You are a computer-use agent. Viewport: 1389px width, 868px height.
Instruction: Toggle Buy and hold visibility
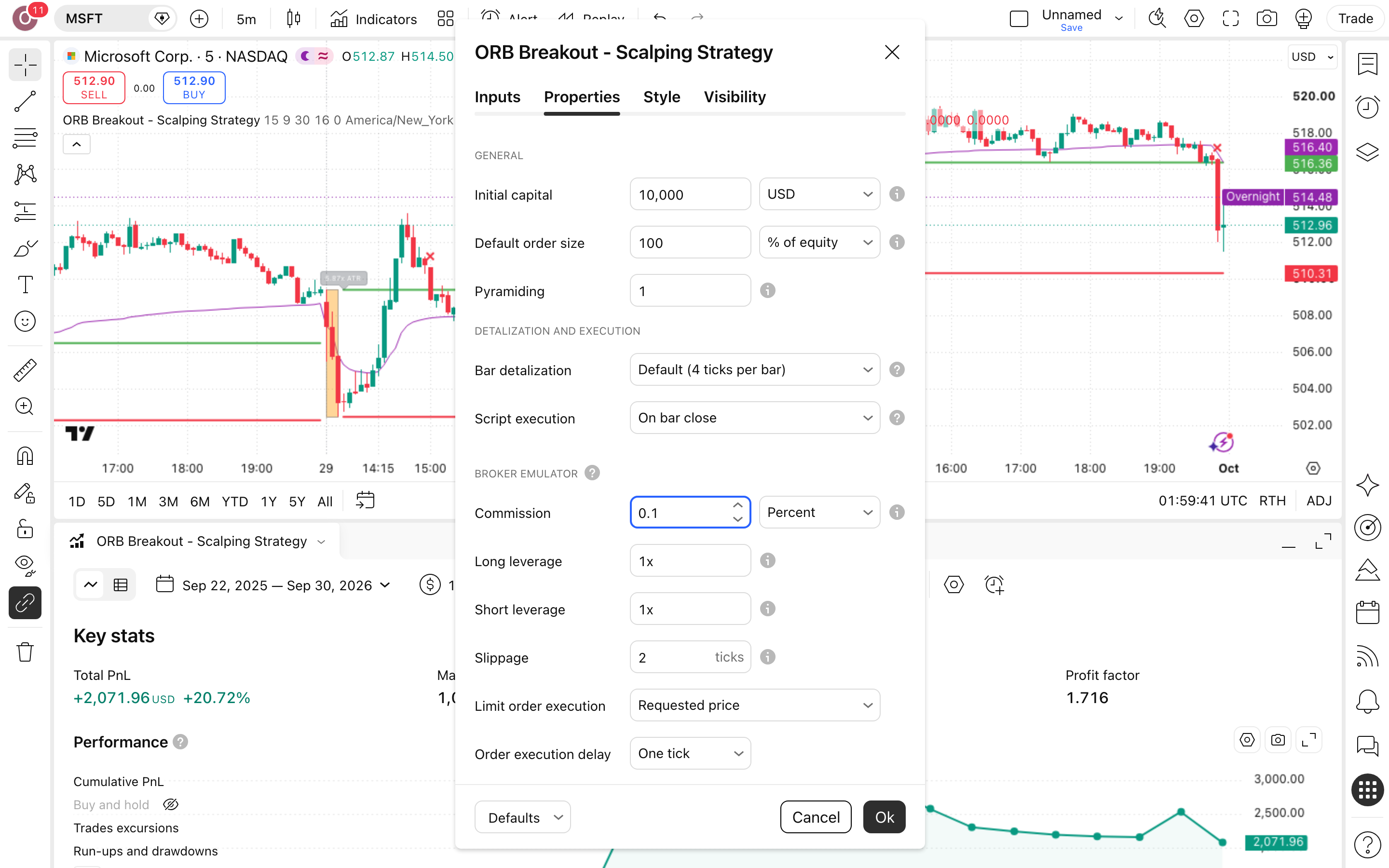pos(170,805)
